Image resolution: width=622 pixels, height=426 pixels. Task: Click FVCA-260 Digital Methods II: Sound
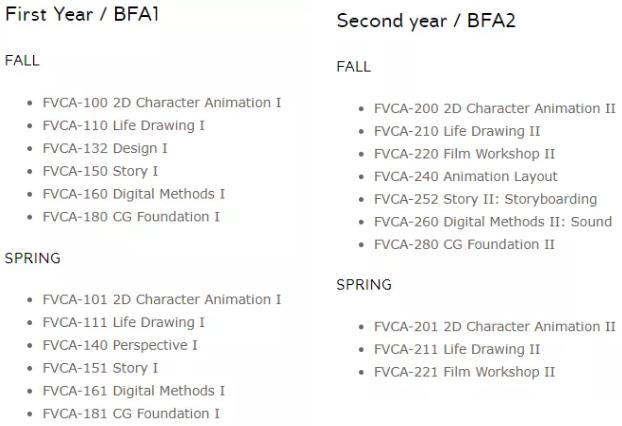click(x=493, y=222)
